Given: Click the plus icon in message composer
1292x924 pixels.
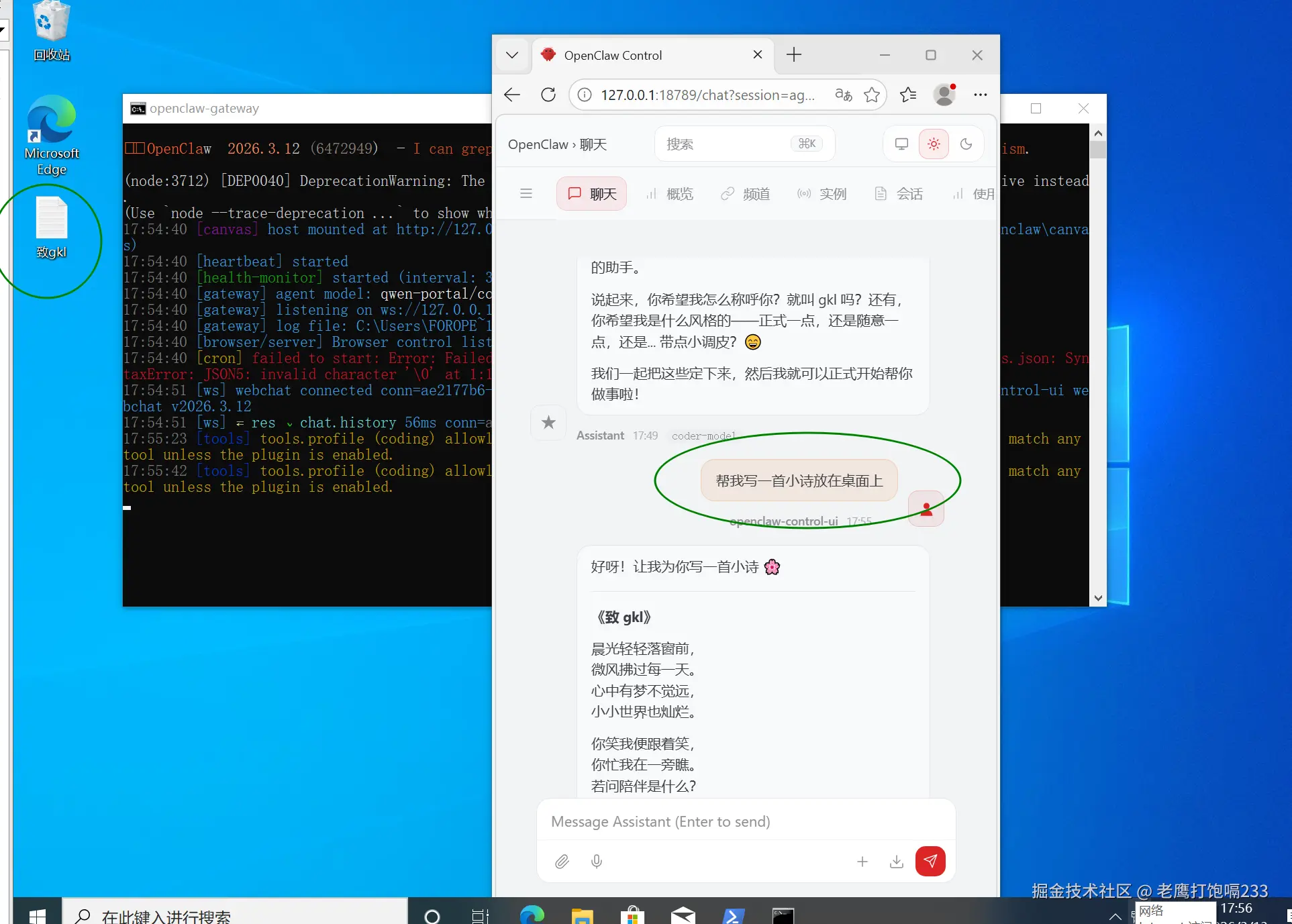Looking at the screenshot, I should [x=862, y=861].
